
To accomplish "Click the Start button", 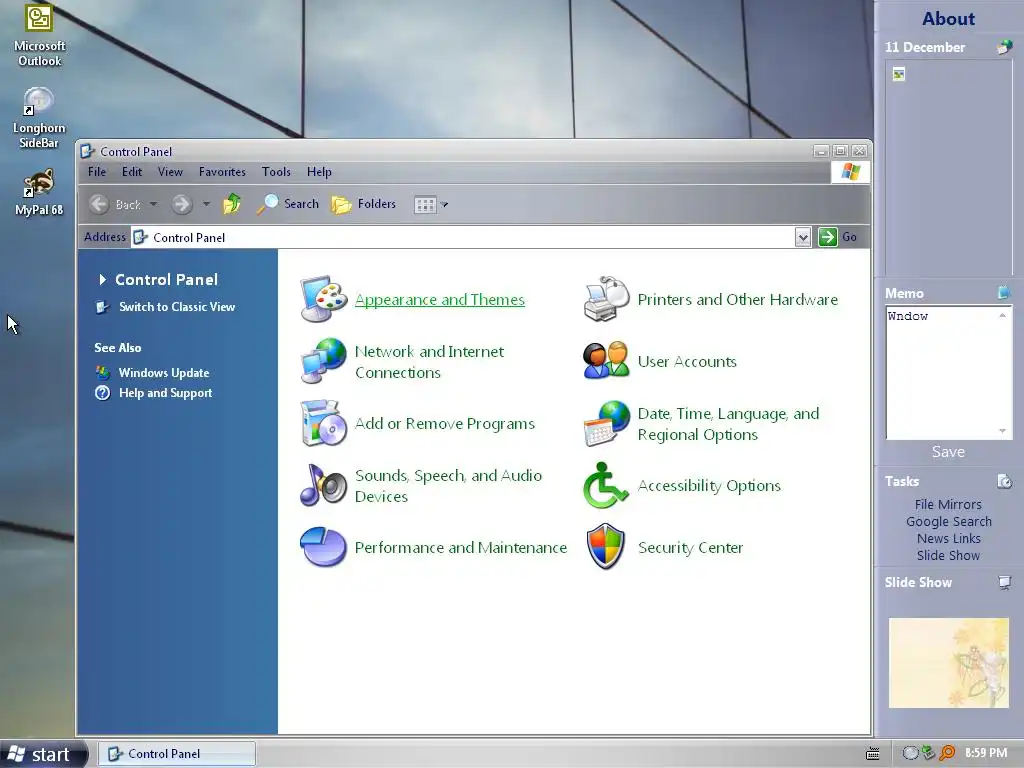I will 43,754.
